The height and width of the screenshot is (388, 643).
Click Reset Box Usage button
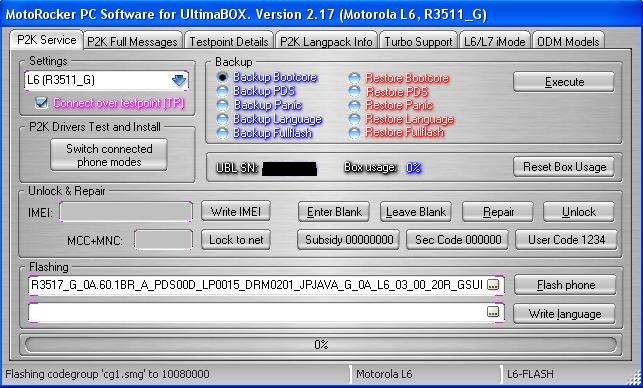564,167
